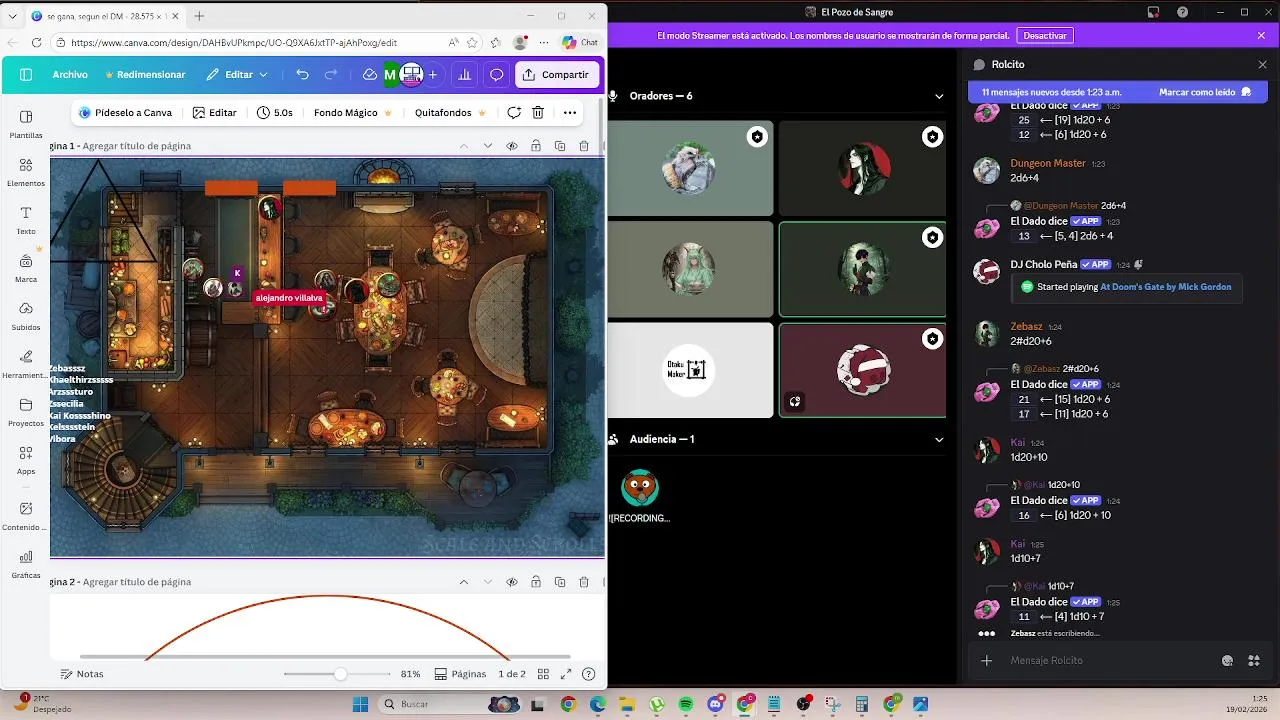Viewport: 1280px width, 720px height.
Task: Open the Discord apps launcher in message bar
Action: pyautogui.click(x=1254, y=661)
